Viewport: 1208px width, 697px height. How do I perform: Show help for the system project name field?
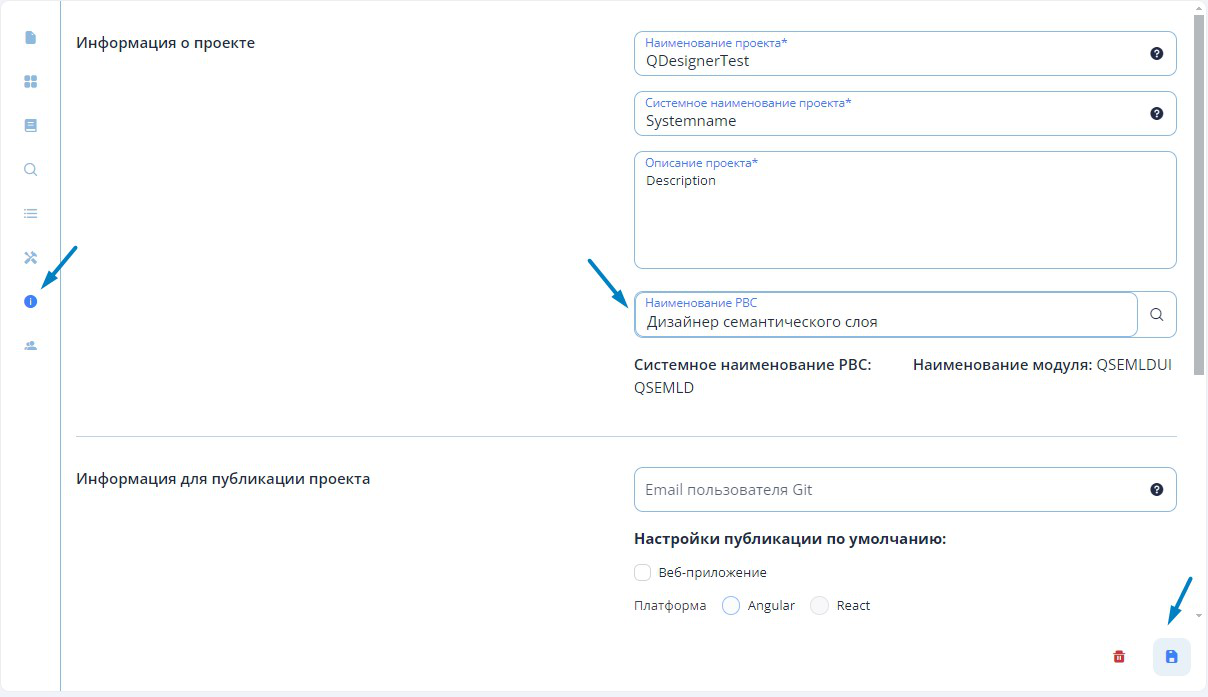coord(1156,114)
